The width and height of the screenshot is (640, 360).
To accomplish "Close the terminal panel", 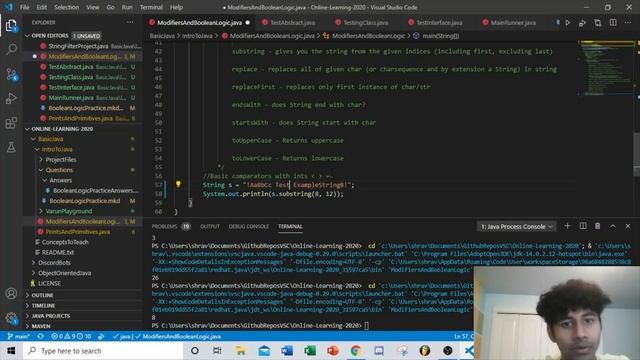I will (x=628, y=226).
